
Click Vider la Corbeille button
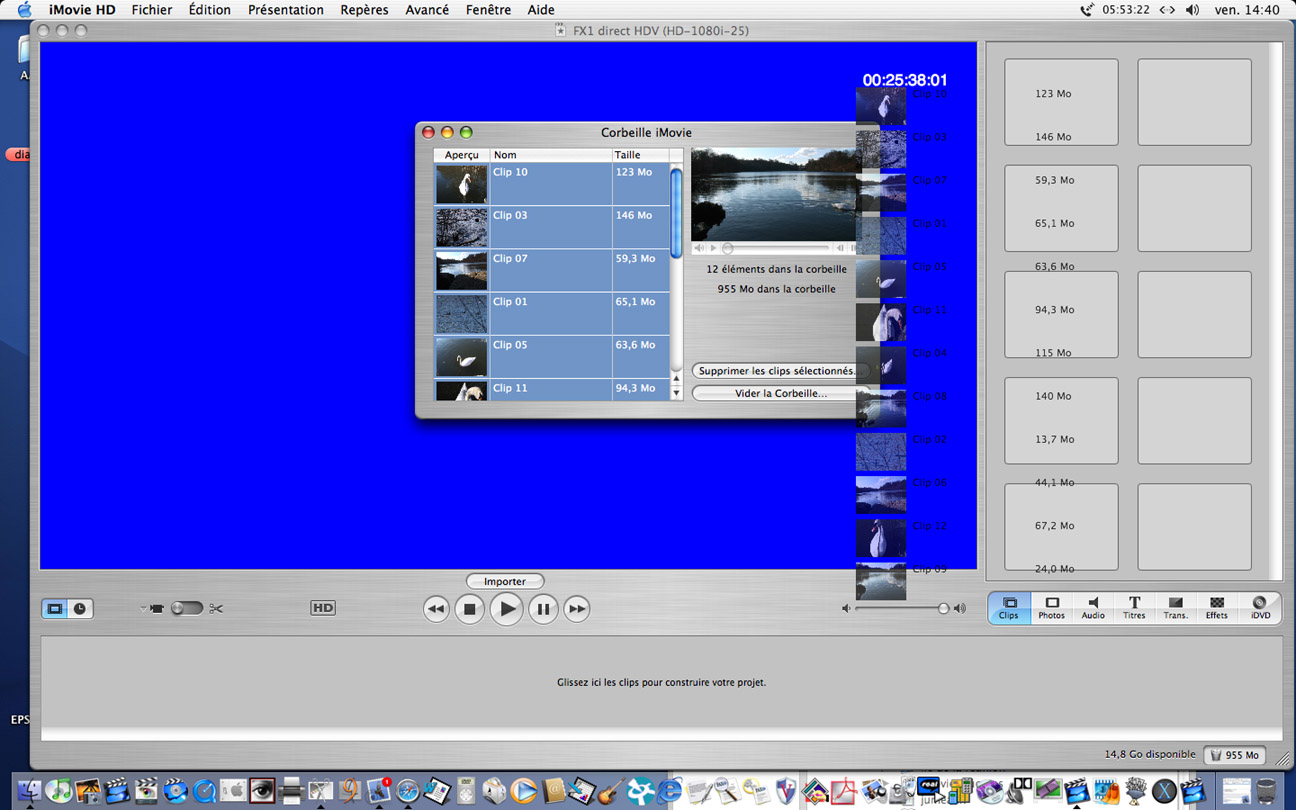point(780,393)
